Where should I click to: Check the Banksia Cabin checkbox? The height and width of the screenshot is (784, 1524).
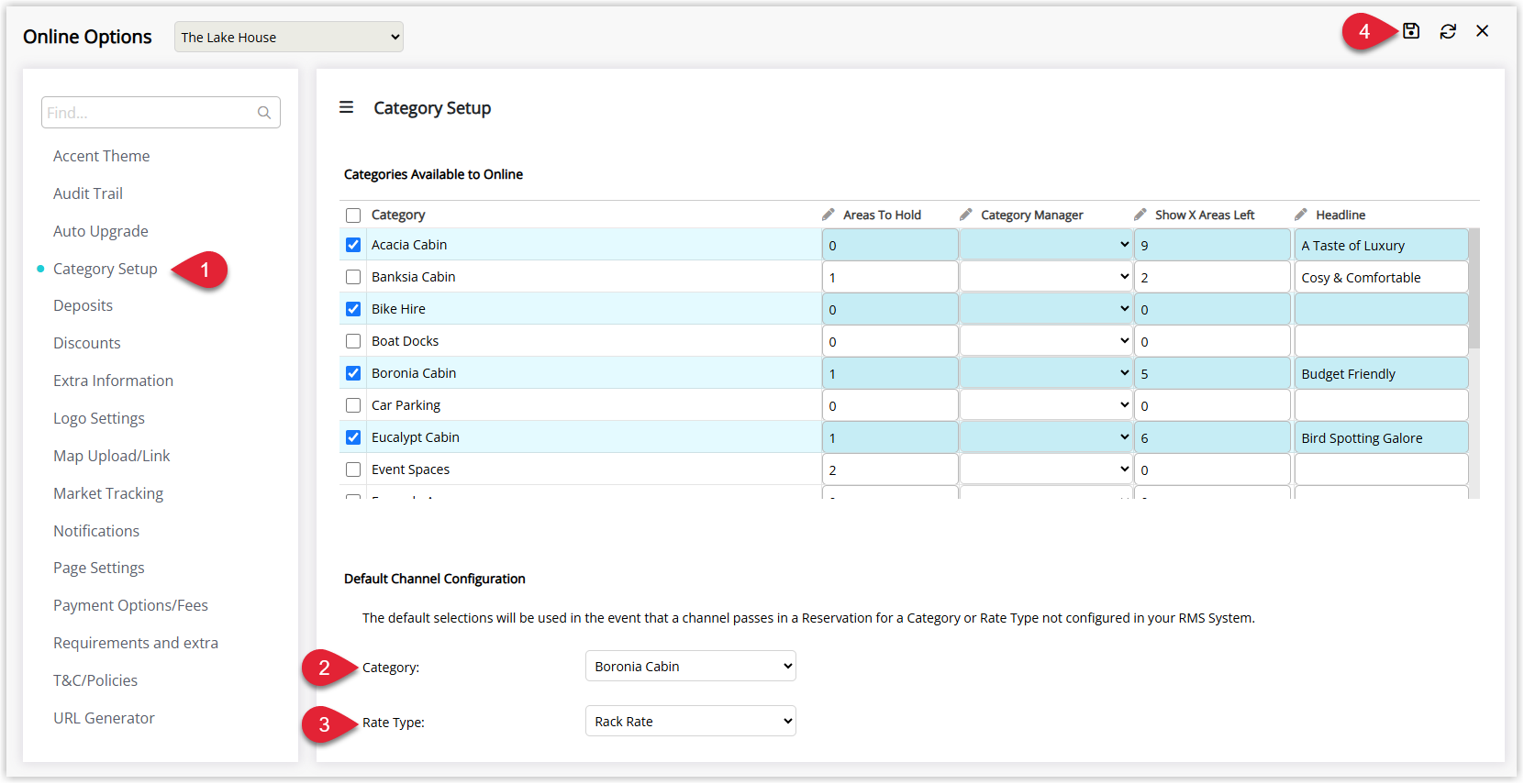coord(353,277)
